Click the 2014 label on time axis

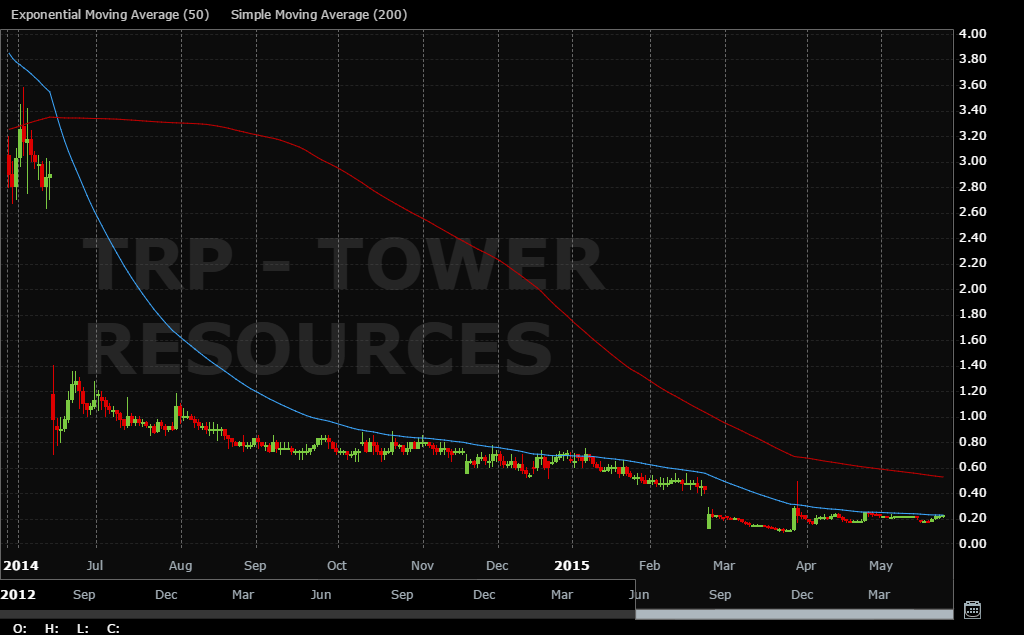[x=21, y=565]
